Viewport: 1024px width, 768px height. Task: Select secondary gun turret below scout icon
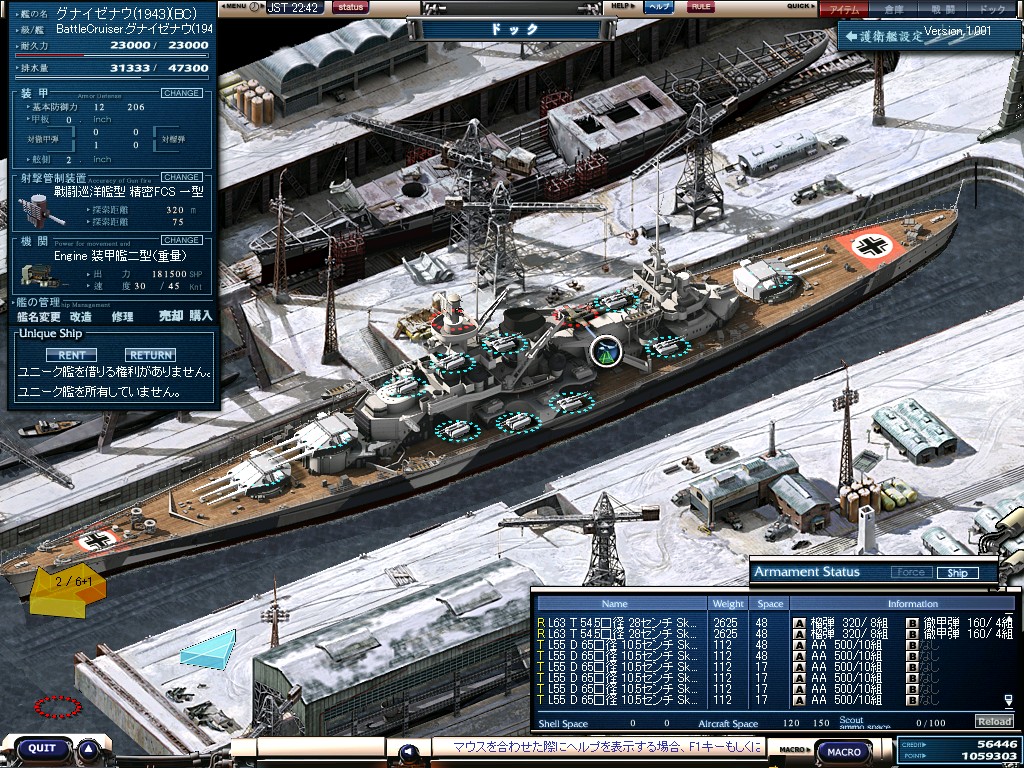(x=571, y=402)
